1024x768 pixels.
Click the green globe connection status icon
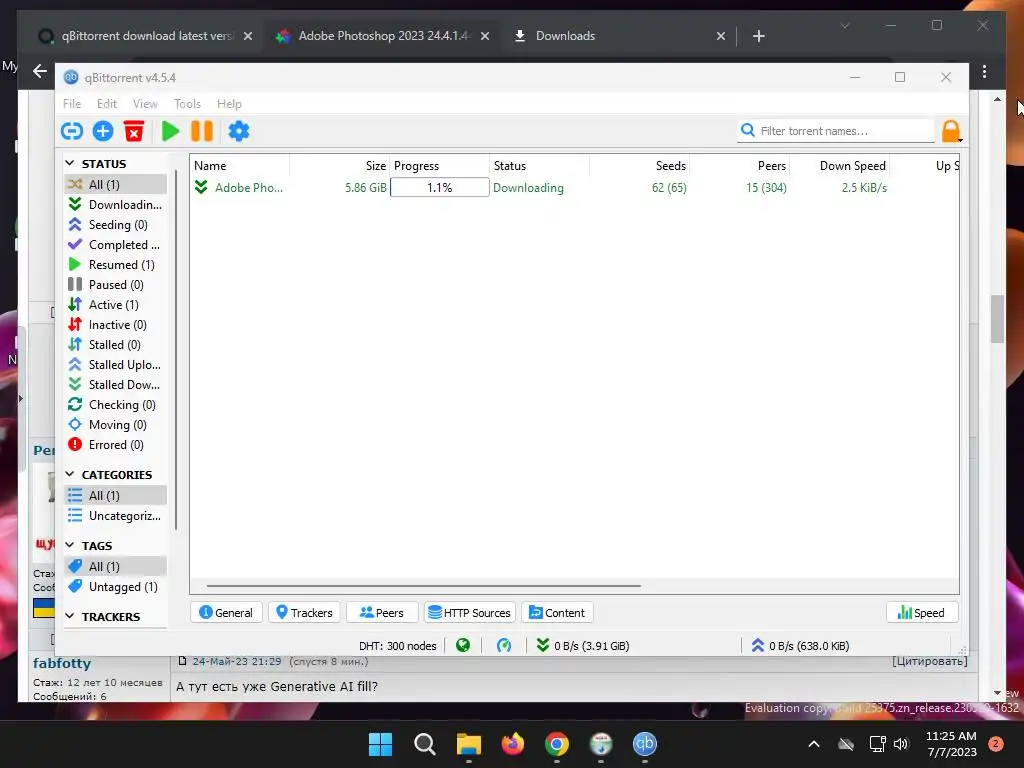coord(463,646)
